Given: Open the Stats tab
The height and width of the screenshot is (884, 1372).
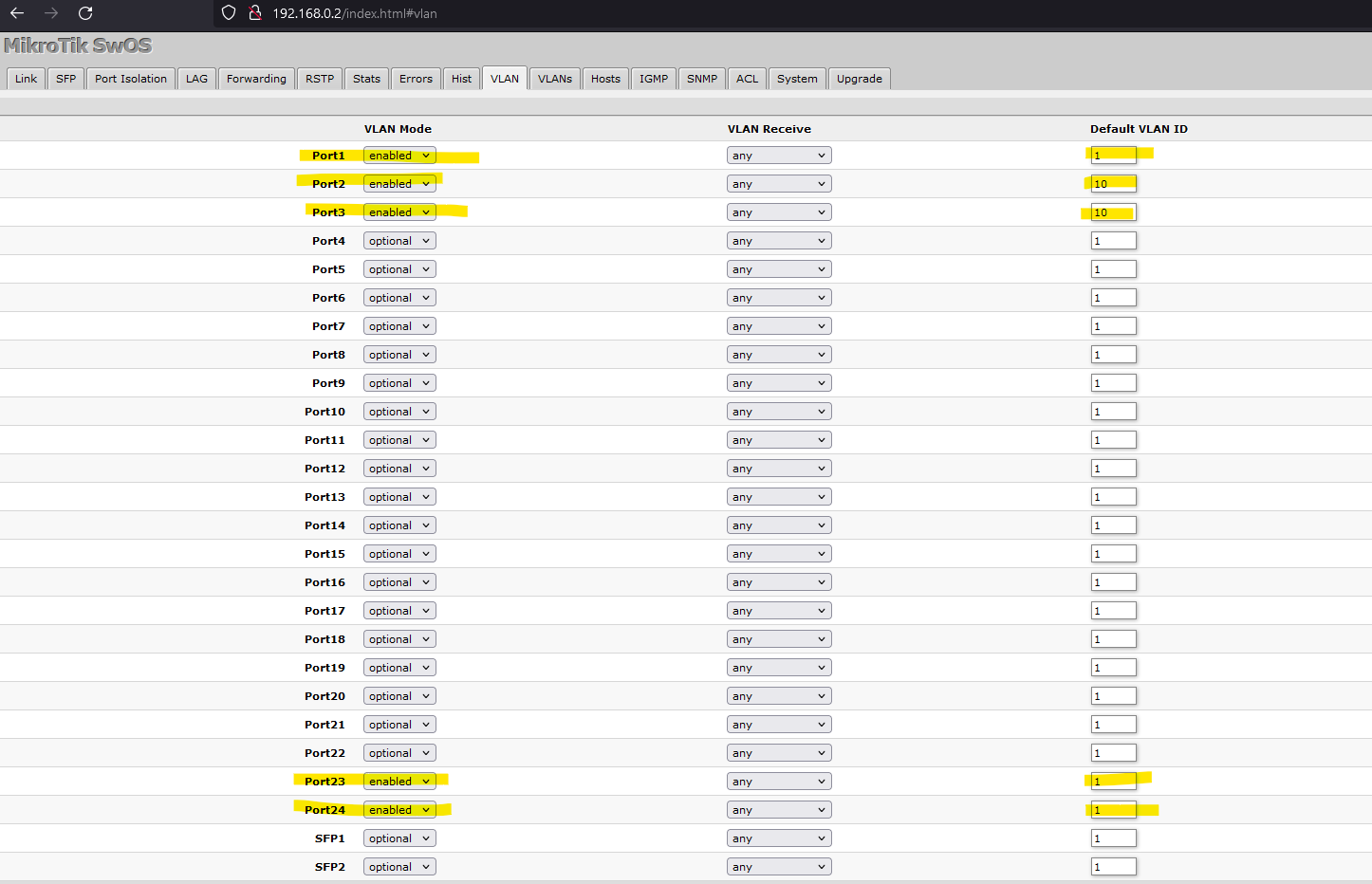Looking at the screenshot, I should pos(366,79).
